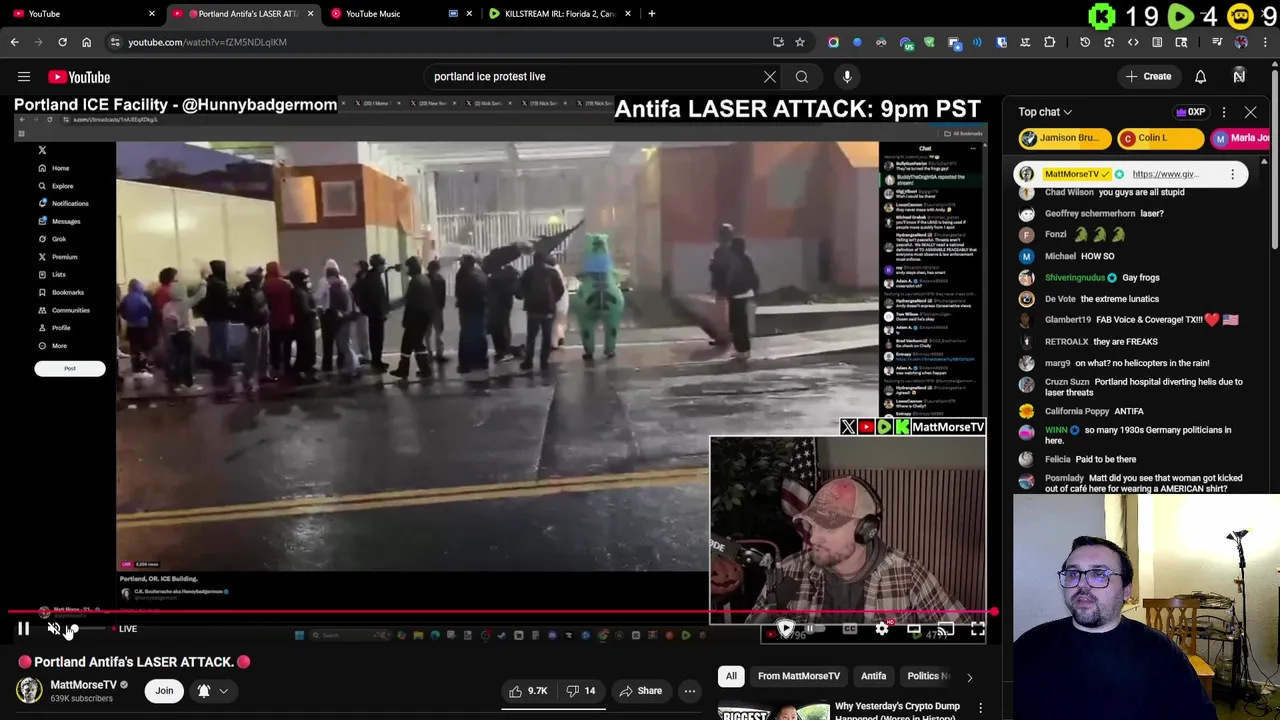Viewport: 1280px width, 720px height.
Task: Like the video with 9.7K likes
Action: tap(528, 691)
